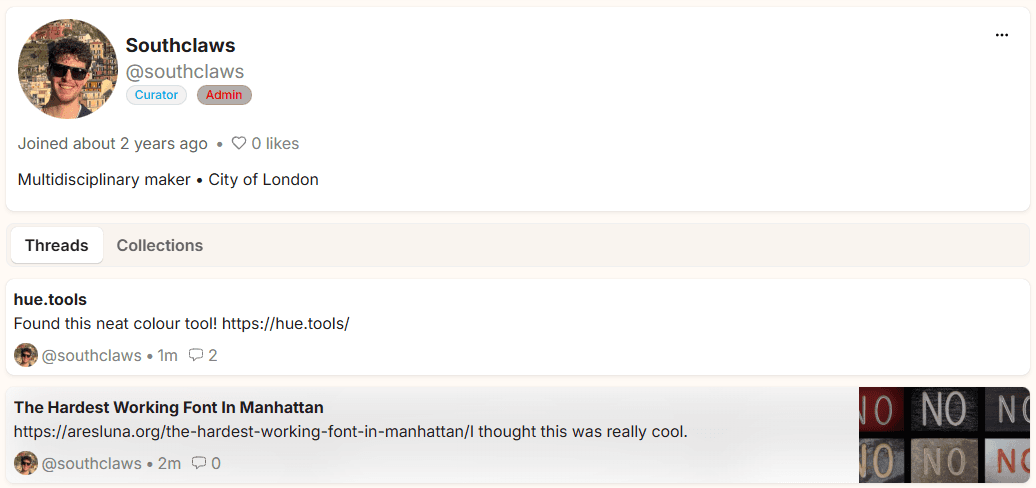Viewport: 1036px width, 488px height.
Task: Click @southclaws author link in hue.tools thread
Action: (92, 355)
